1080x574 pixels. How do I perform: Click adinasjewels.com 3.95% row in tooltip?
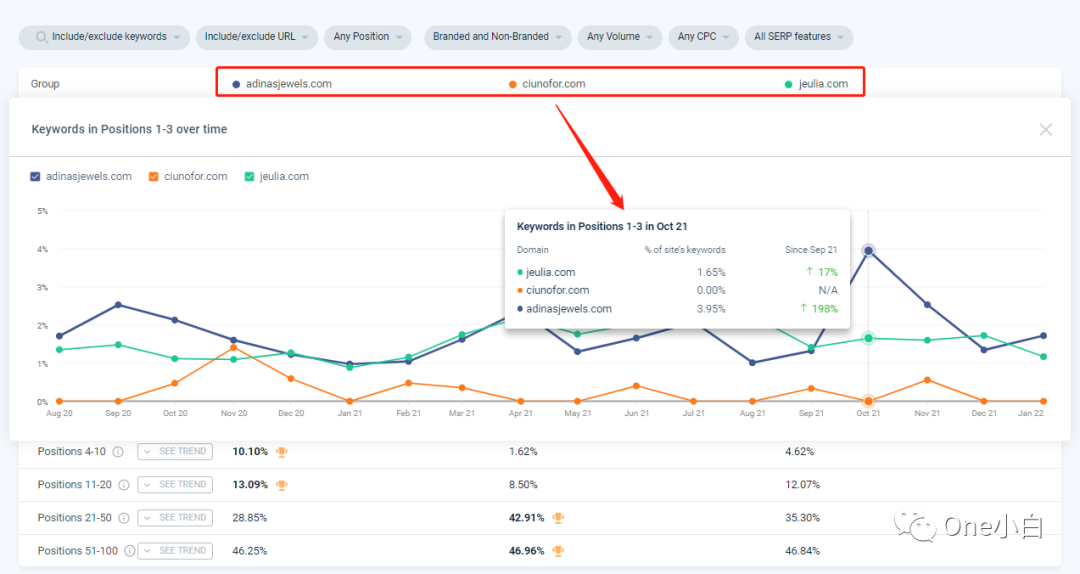tap(677, 309)
